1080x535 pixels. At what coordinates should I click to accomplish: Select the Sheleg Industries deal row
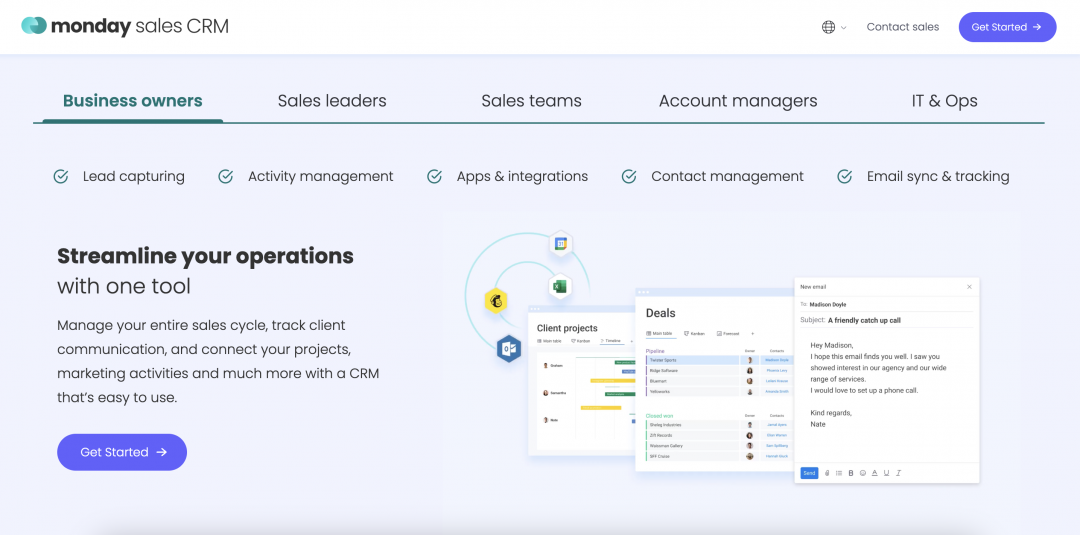click(719, 425)
